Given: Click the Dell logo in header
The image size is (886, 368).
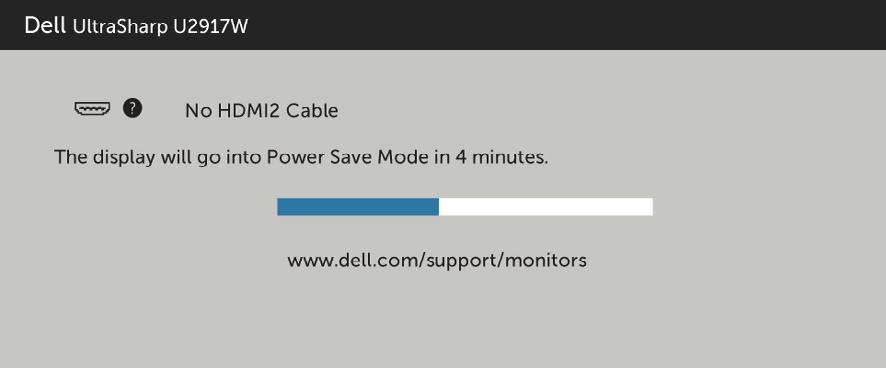Looking at the screenshot, I should pyautogui.click(x=45, y=25).
